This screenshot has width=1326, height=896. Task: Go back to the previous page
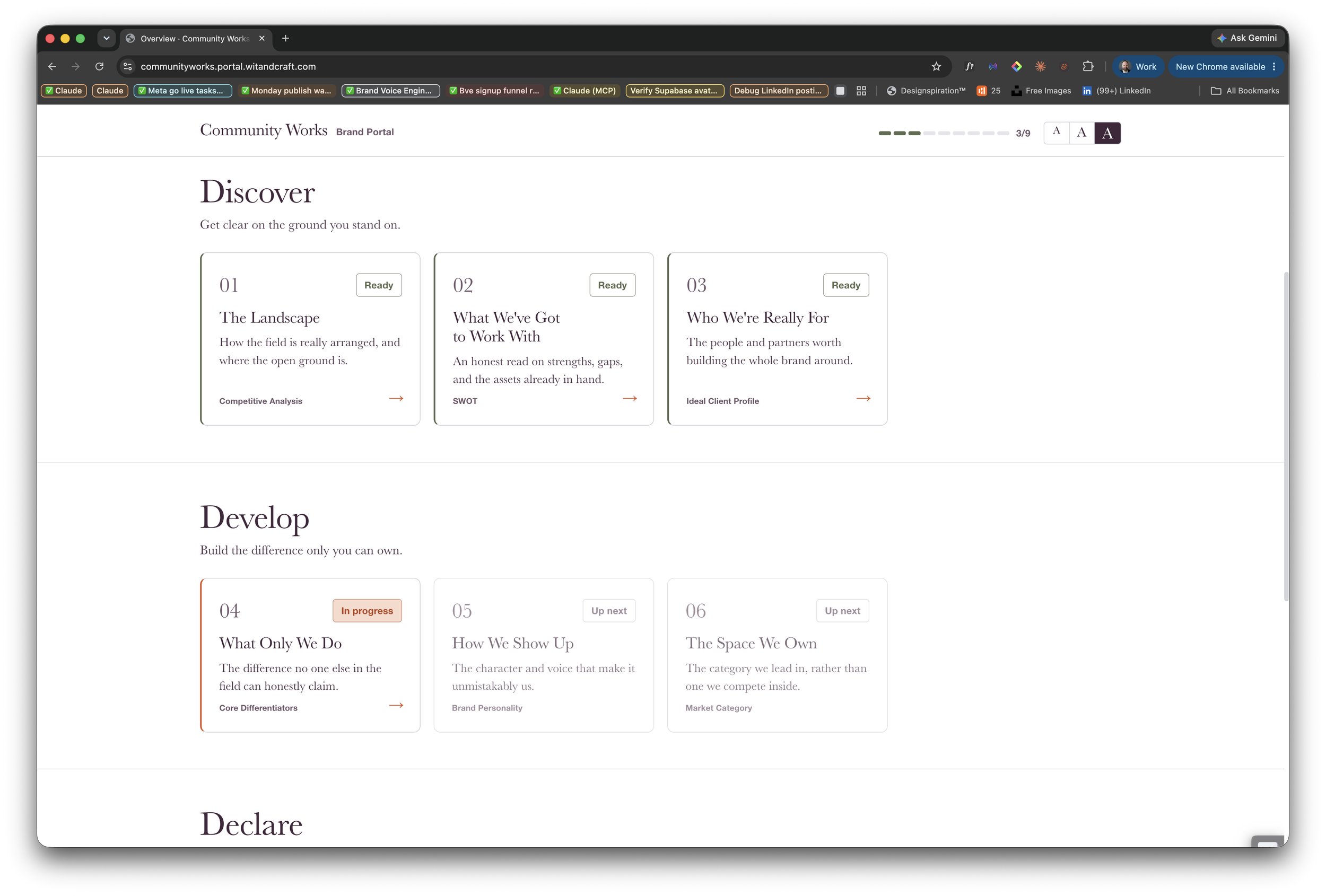[52, 67]
